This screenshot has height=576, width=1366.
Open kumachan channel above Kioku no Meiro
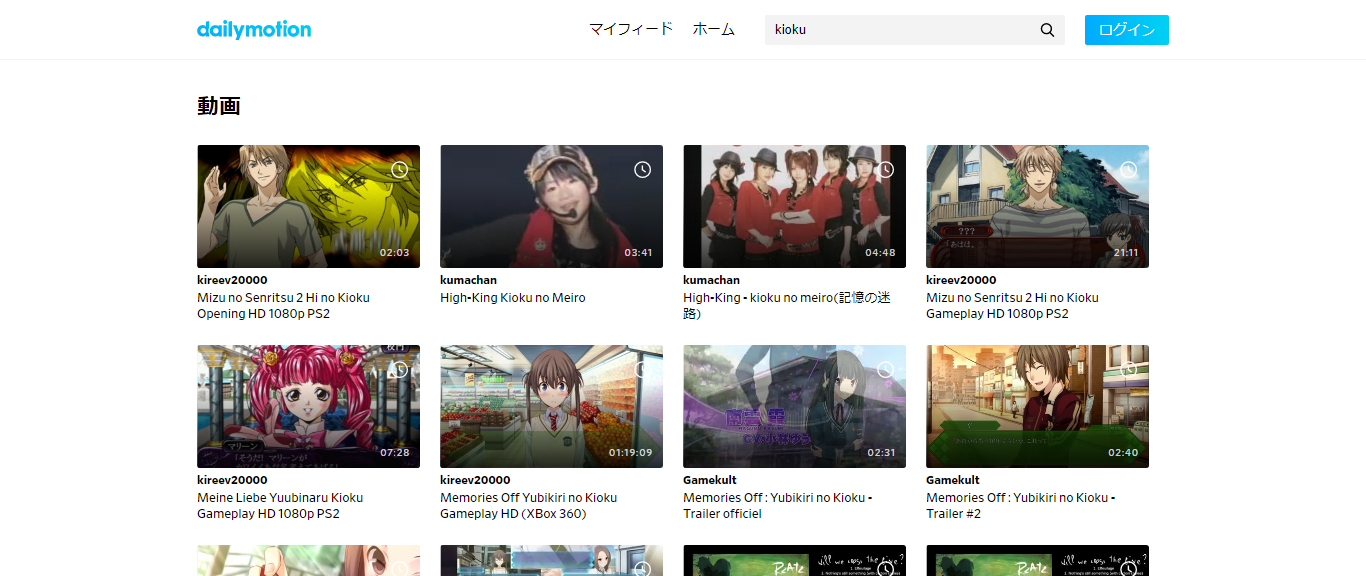[x=468, y=280]
